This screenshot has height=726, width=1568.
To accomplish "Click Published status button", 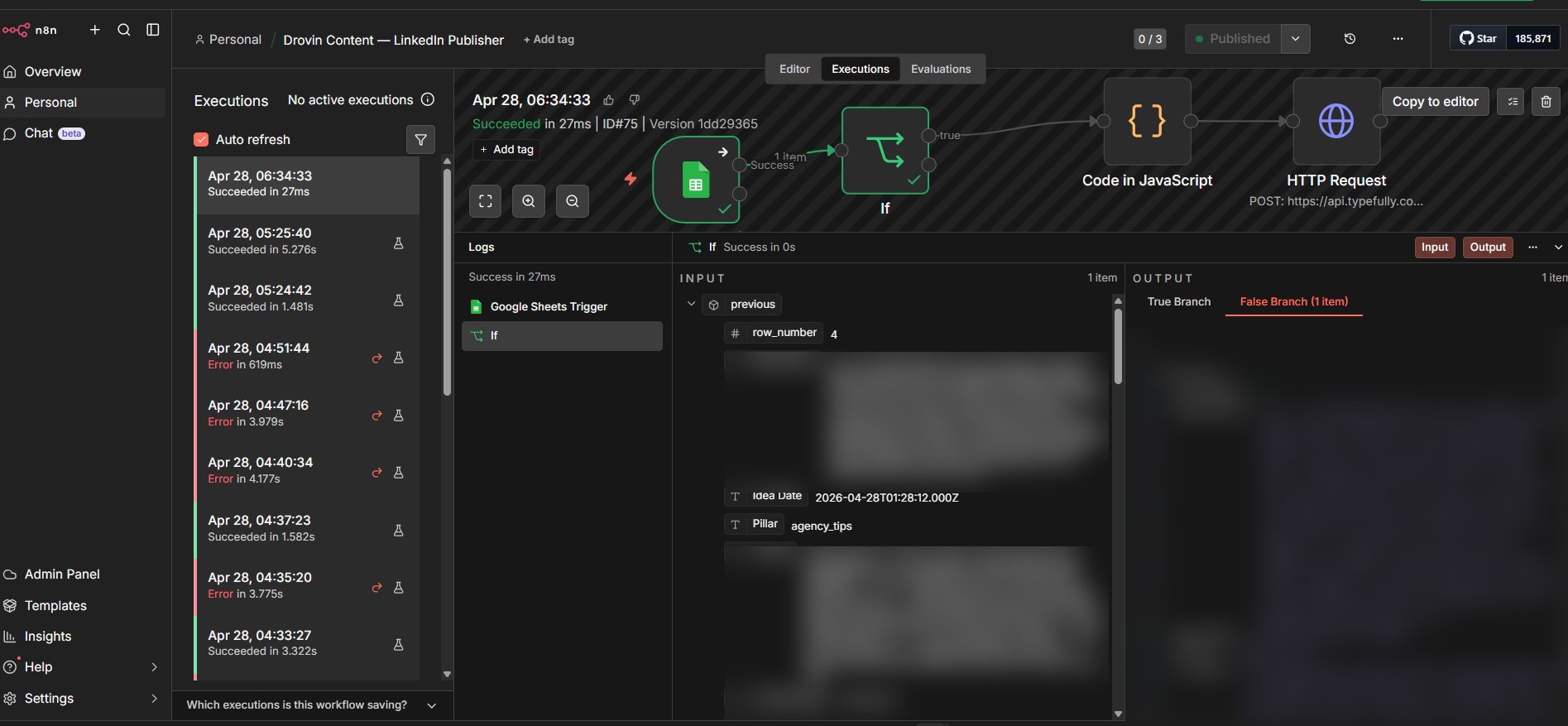I will [1233, 39].
